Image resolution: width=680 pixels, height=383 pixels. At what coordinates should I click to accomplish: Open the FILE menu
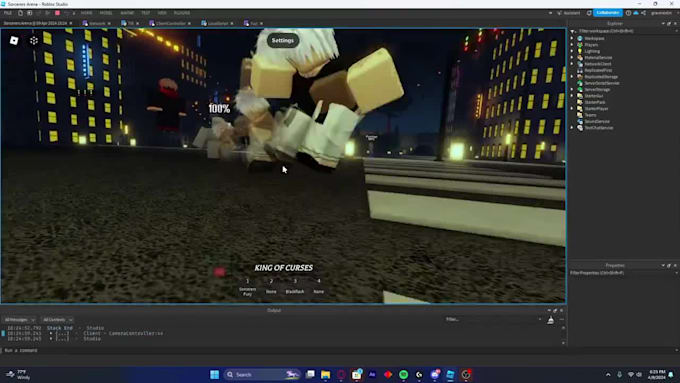[8, 13]
